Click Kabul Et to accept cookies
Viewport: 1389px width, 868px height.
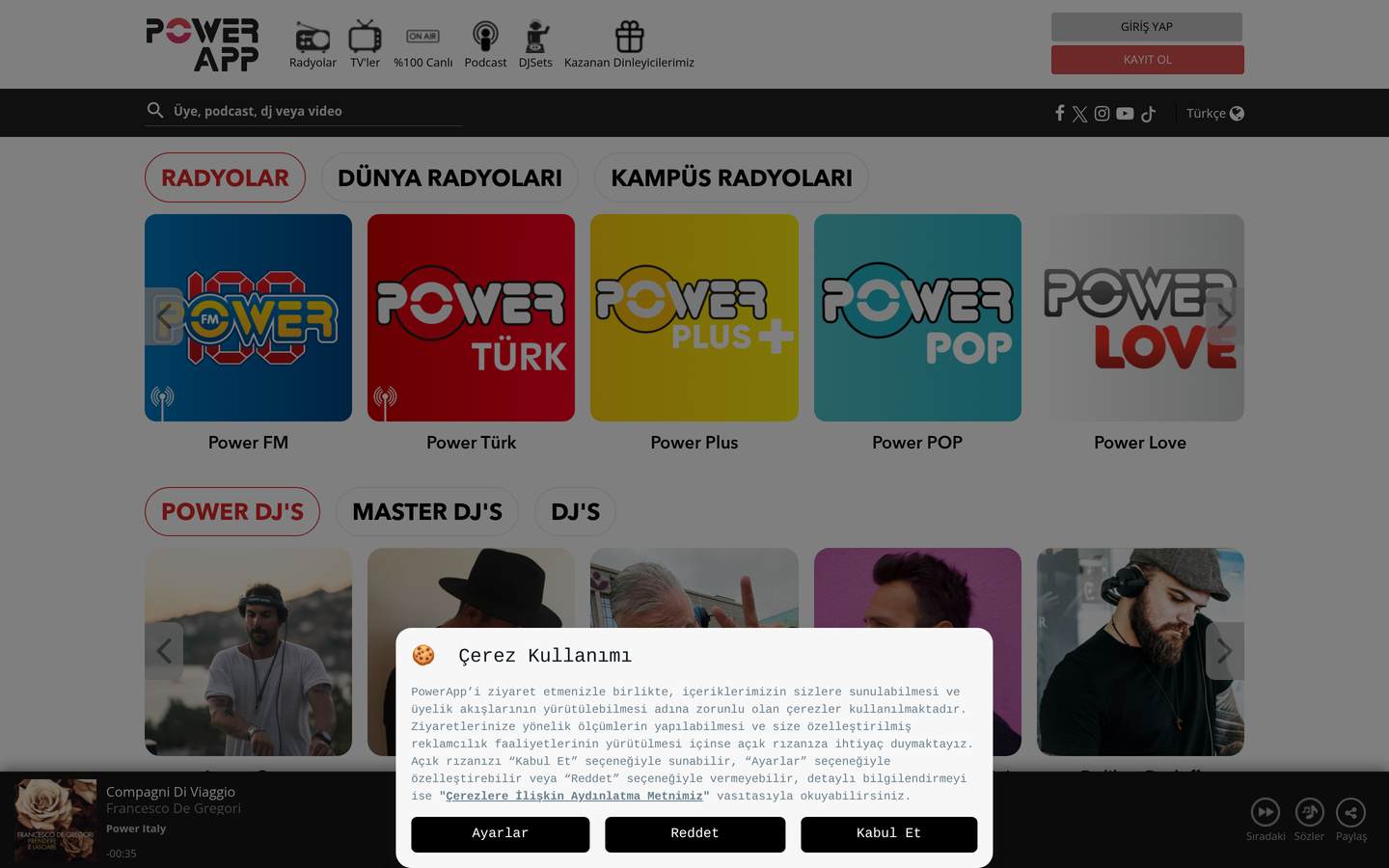click(888, 834)
